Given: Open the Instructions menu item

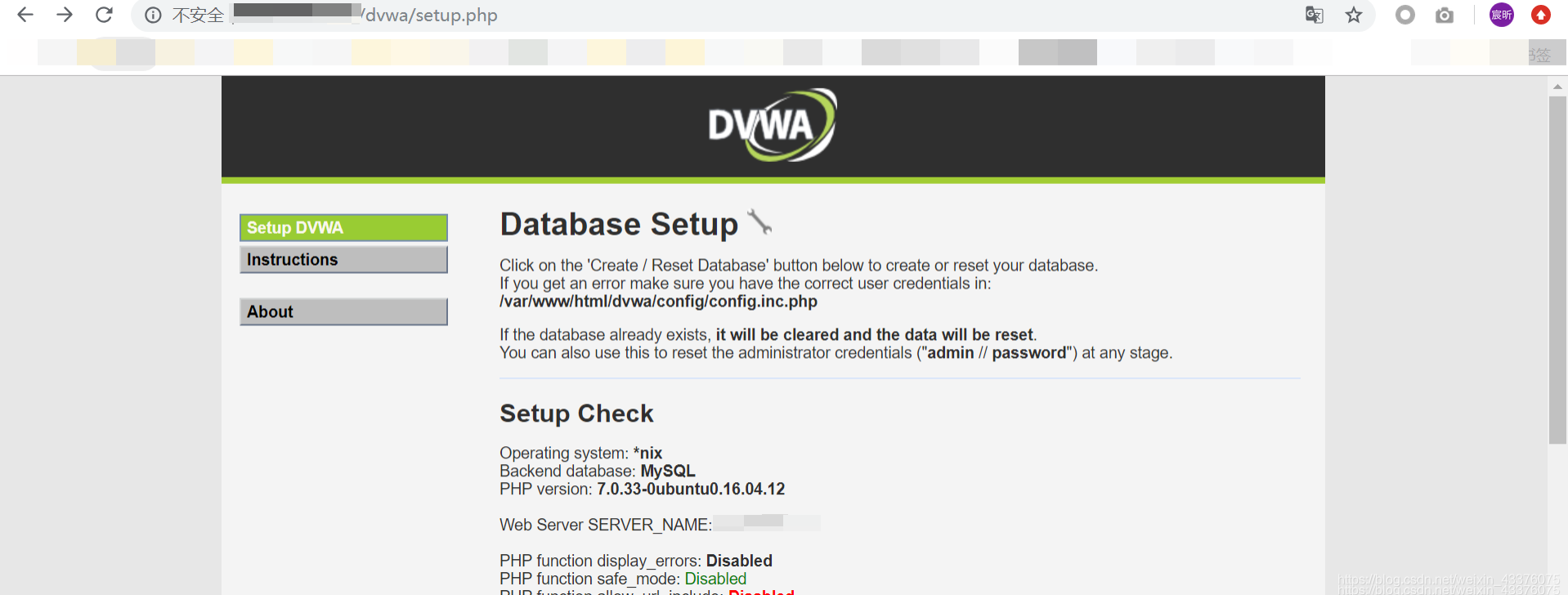Looking at the screenshot, I should coord(343,259).
